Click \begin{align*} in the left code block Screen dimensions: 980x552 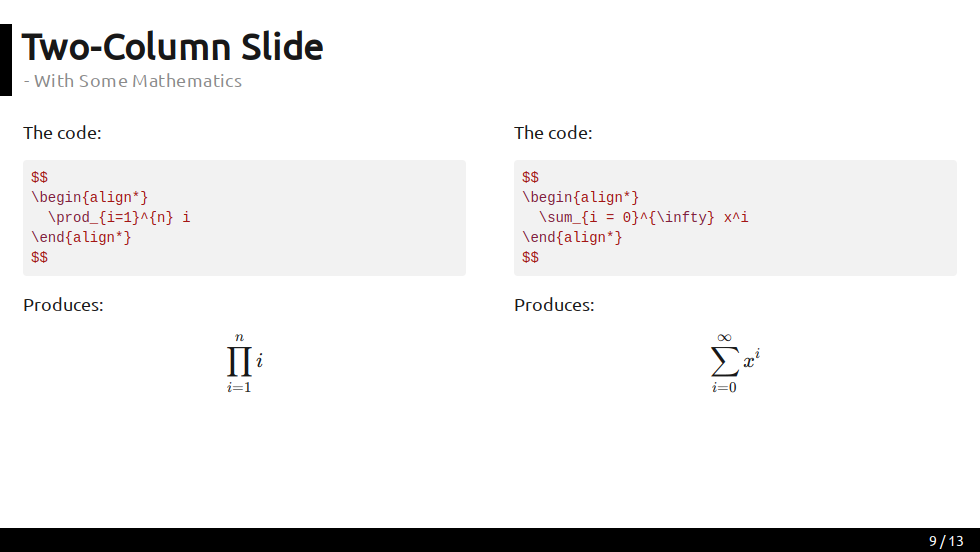coord(89,198)
